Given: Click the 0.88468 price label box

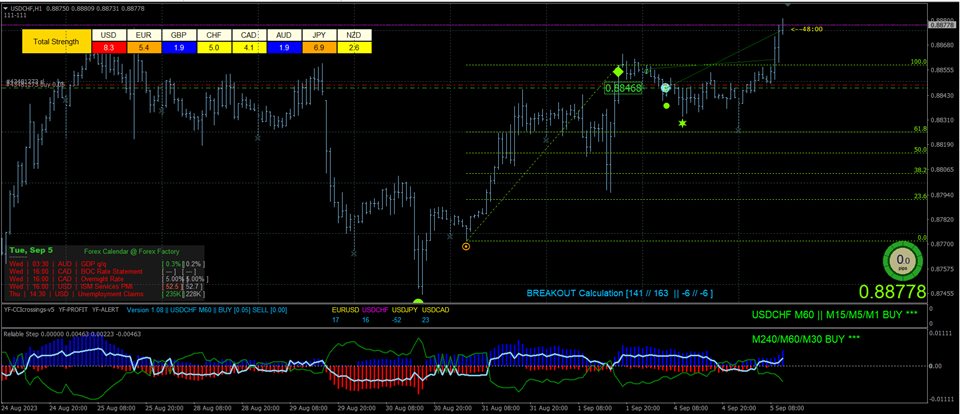Looking at the screenshot, I should [x=623, y=88].
